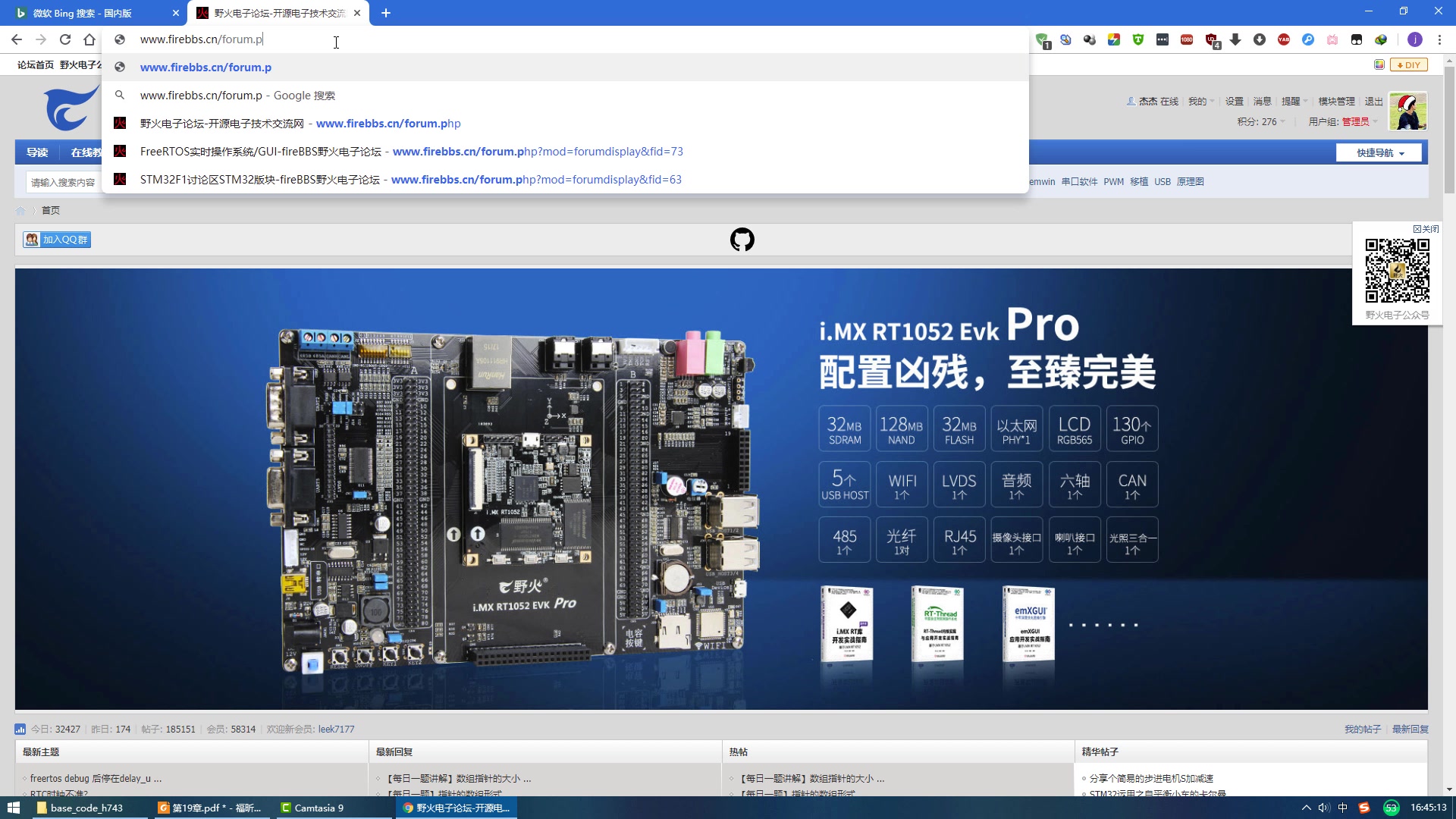This screenshot has width=1456, height=819.
Task: Click the DIY button
Action: pos(1409,65)
